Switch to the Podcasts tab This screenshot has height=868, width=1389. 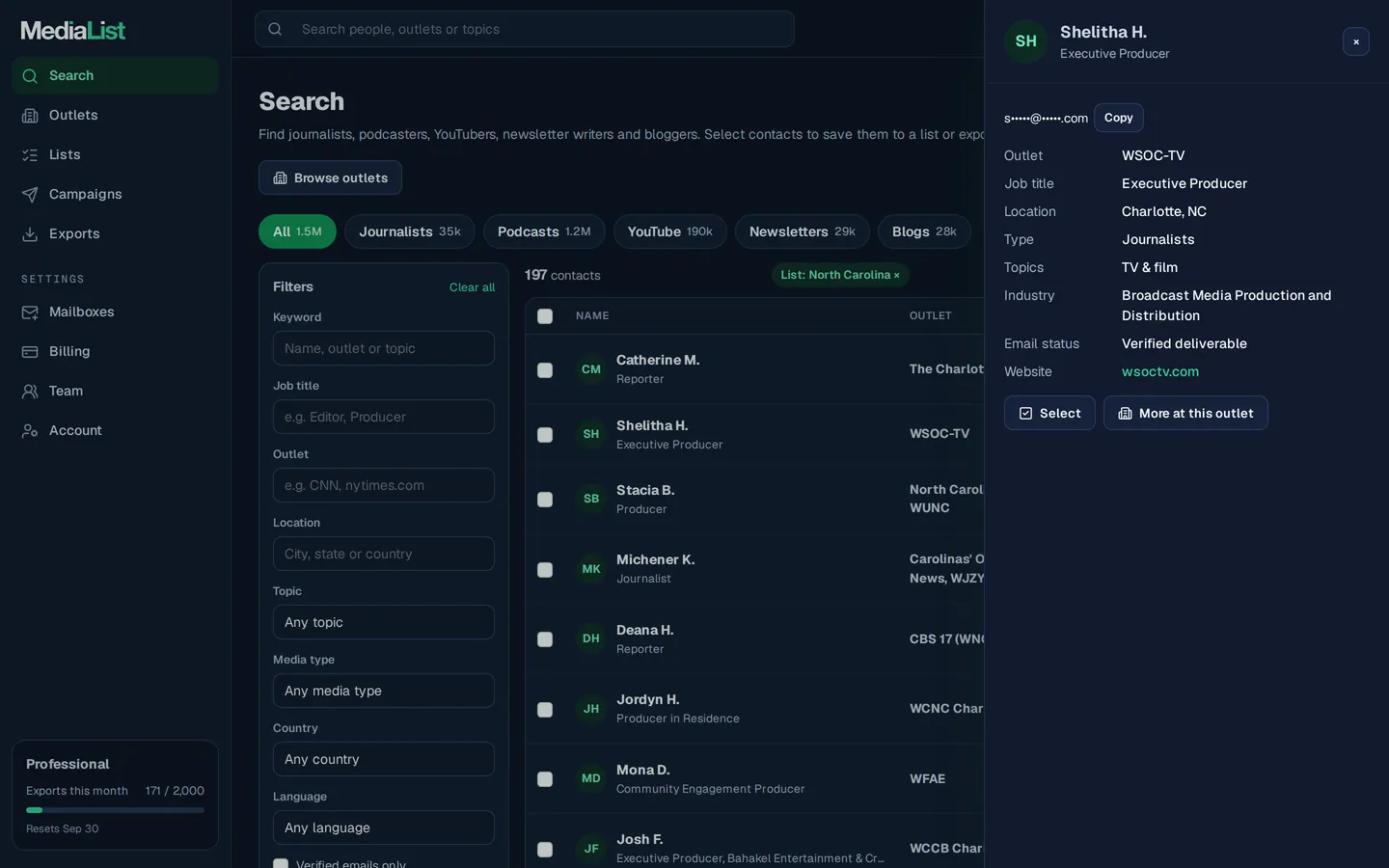point(544,231)
